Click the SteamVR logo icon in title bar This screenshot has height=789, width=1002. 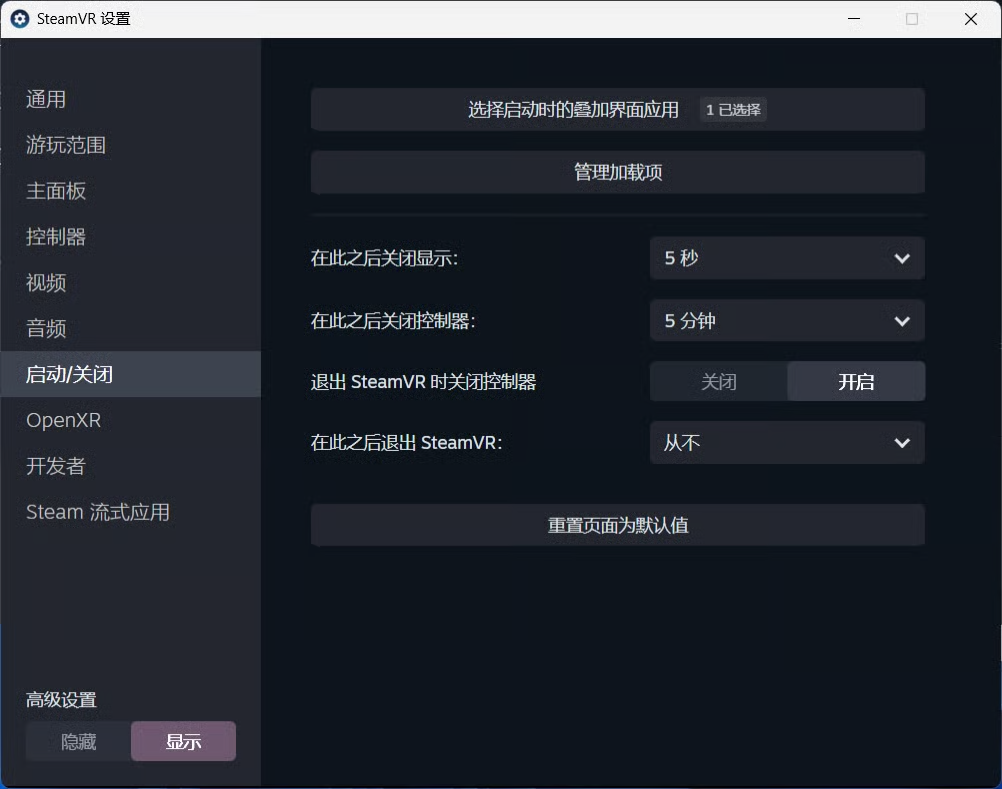coord(20,19)
